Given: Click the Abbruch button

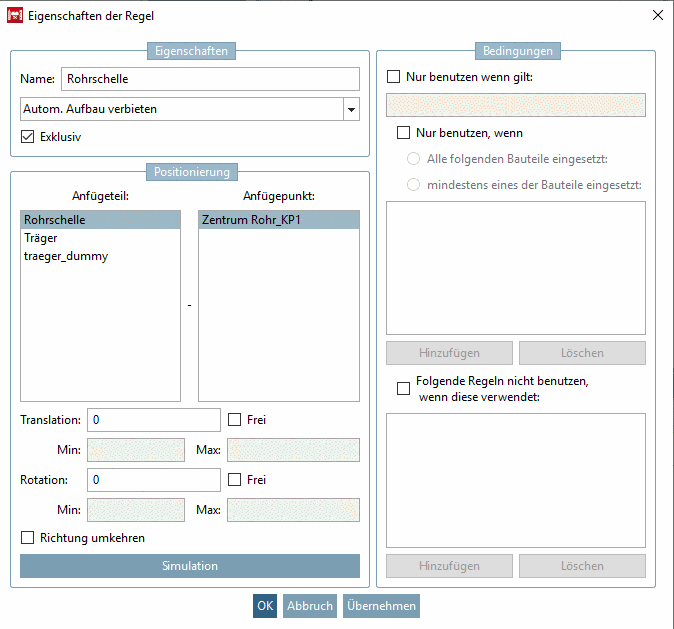Looking at the screenshot, I should 309,606.
